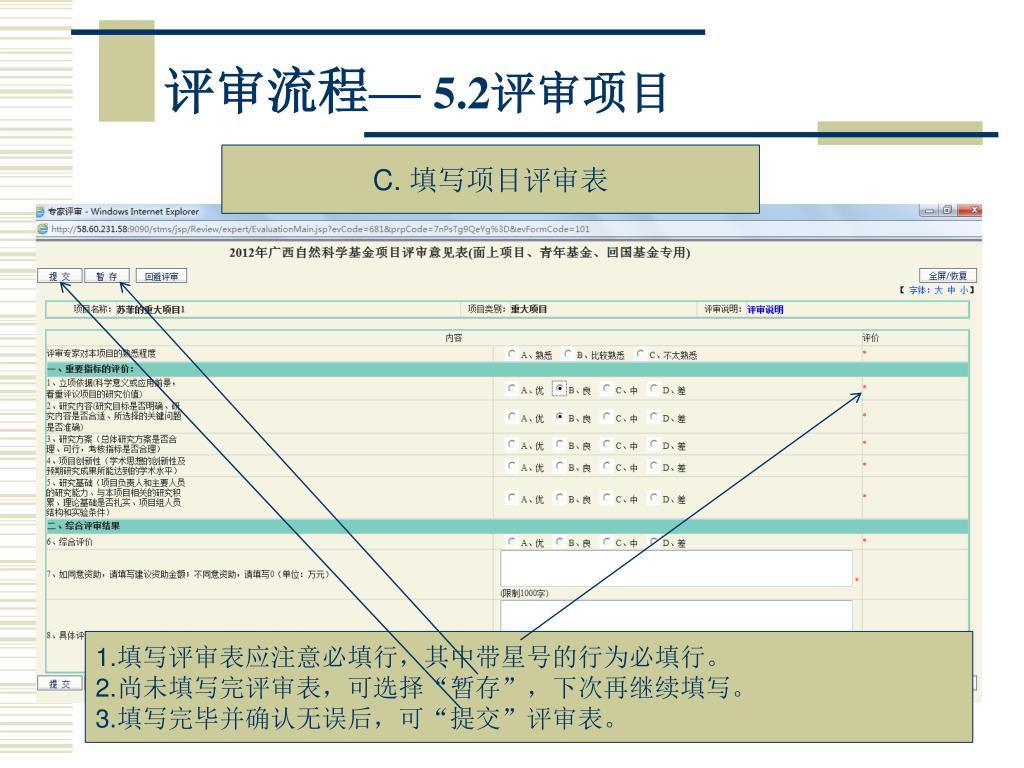The image size is (1024, 768).
Task: Click project name 苏菲的重大项目1
Action: [x=151, y=310]
